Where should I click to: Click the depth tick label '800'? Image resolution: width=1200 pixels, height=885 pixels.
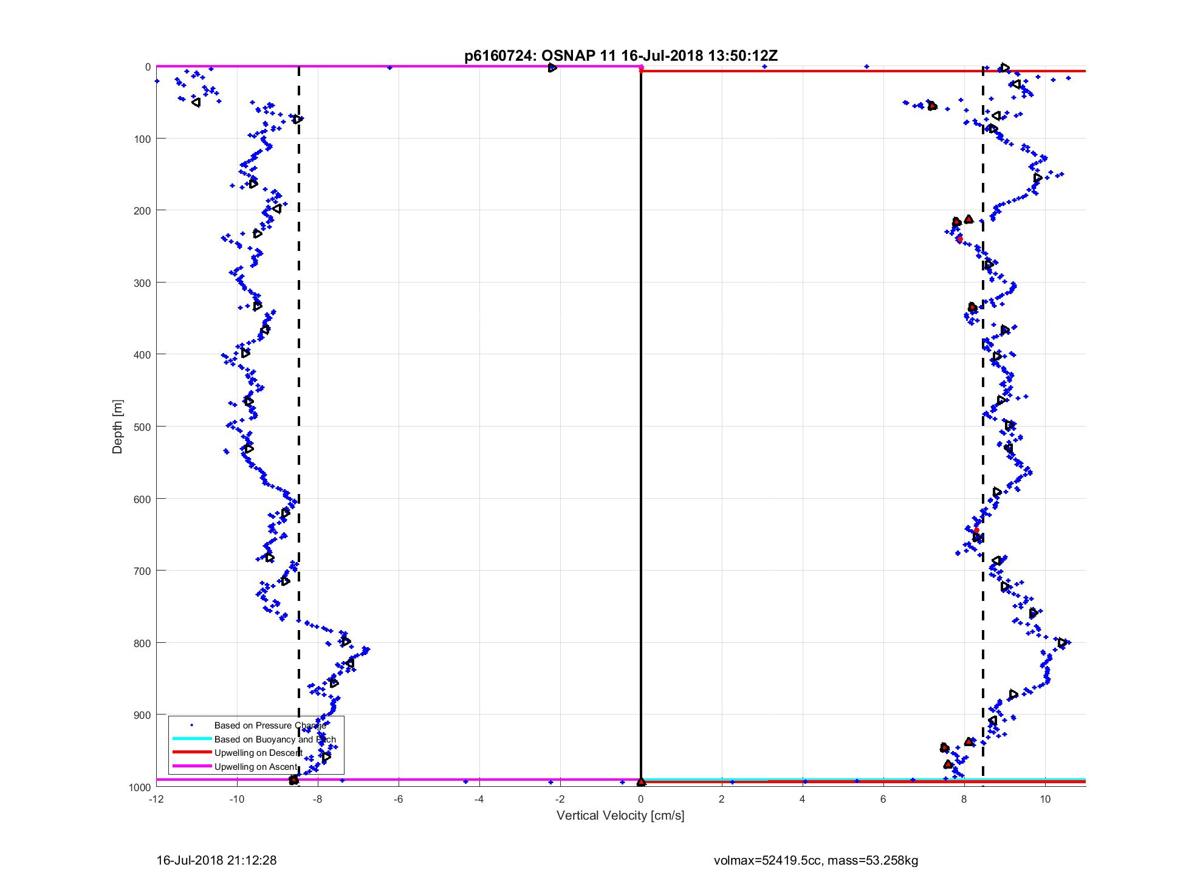pyautogui.click(x=142, y=643)
